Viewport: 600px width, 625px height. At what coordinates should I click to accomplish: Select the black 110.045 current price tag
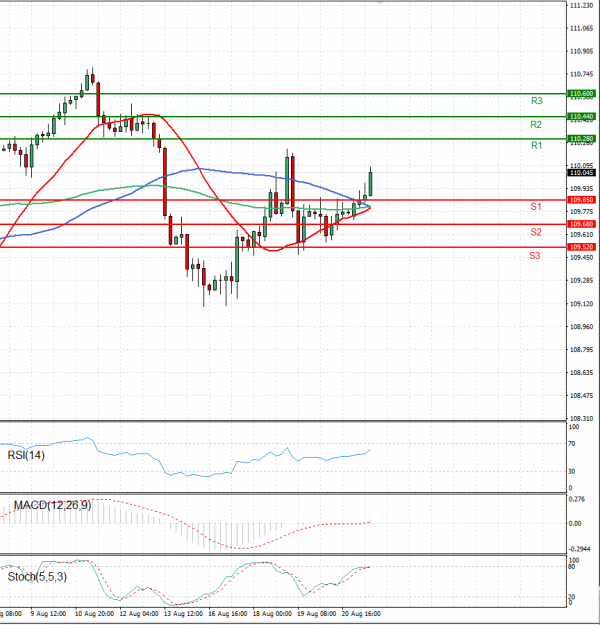click(x=582, y=173)
